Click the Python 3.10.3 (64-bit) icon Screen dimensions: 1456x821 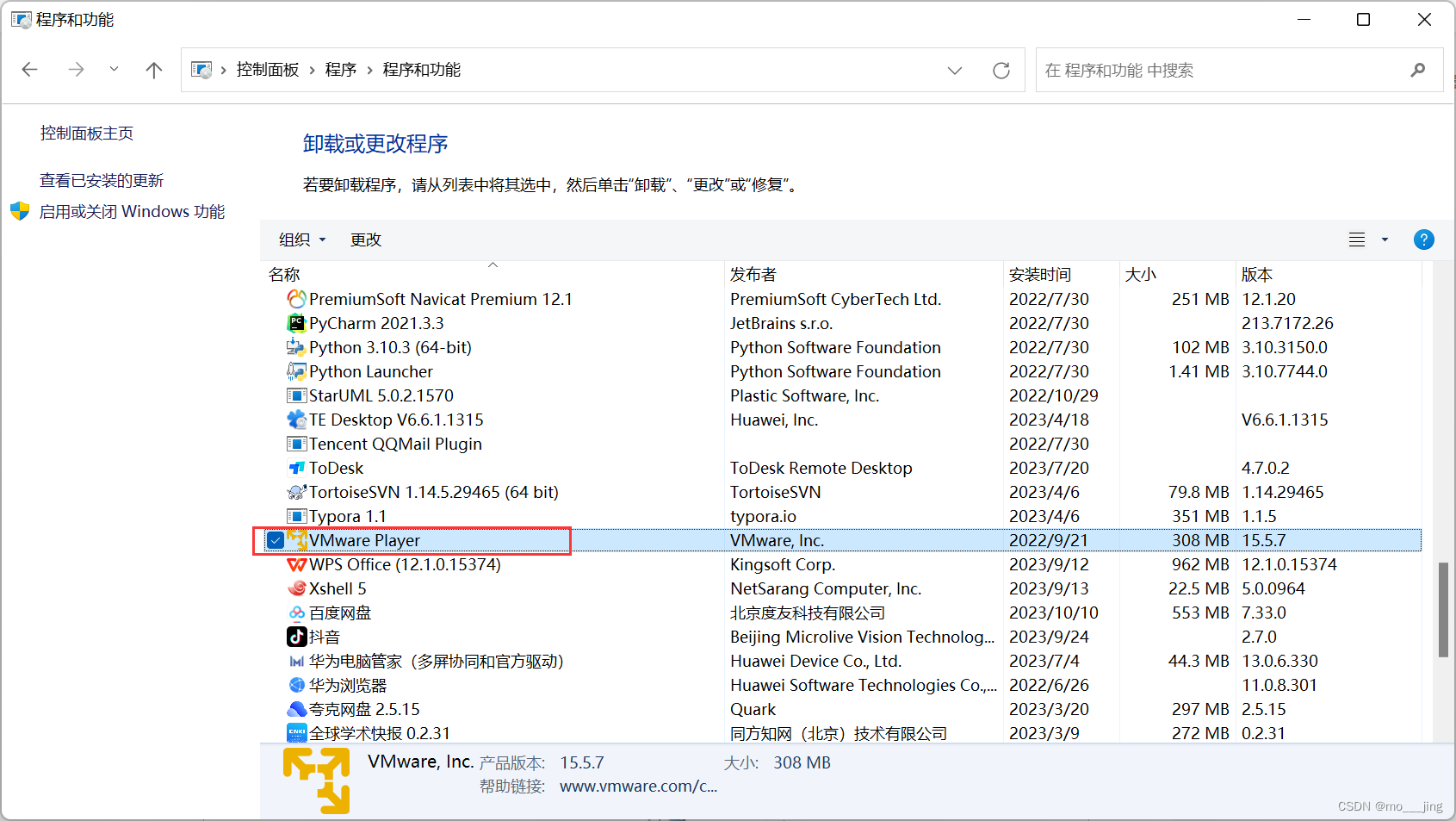[296, 347]
